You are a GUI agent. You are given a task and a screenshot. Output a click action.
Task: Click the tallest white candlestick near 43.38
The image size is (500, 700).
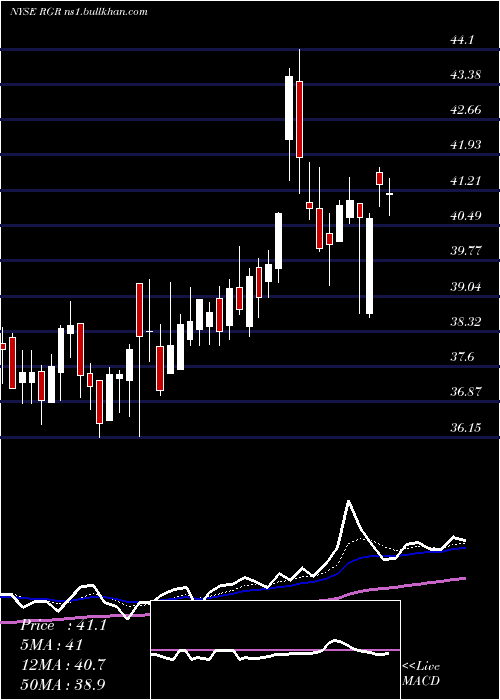pos(289,108)
